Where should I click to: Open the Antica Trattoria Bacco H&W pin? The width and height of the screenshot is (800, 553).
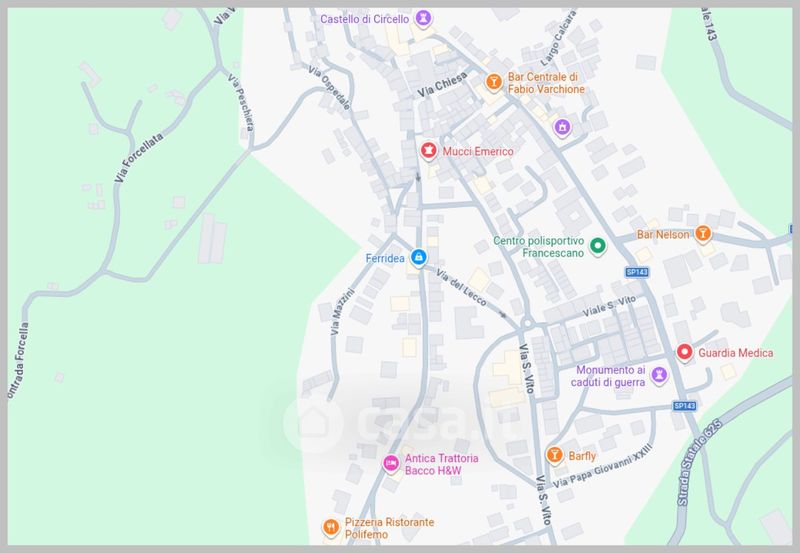[x=391, y=463]
